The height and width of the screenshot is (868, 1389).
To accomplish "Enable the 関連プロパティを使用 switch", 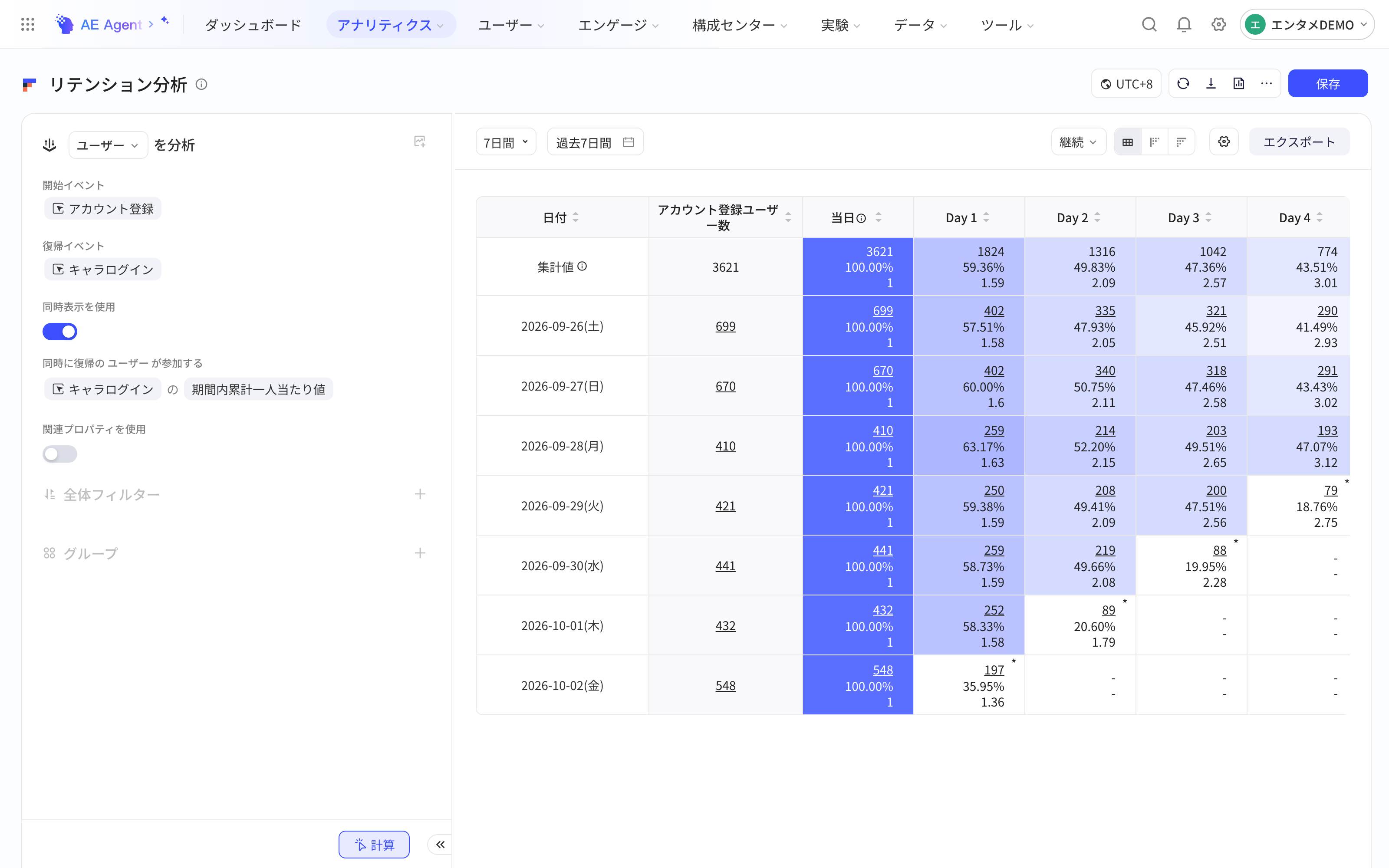I will click(60, 454).
